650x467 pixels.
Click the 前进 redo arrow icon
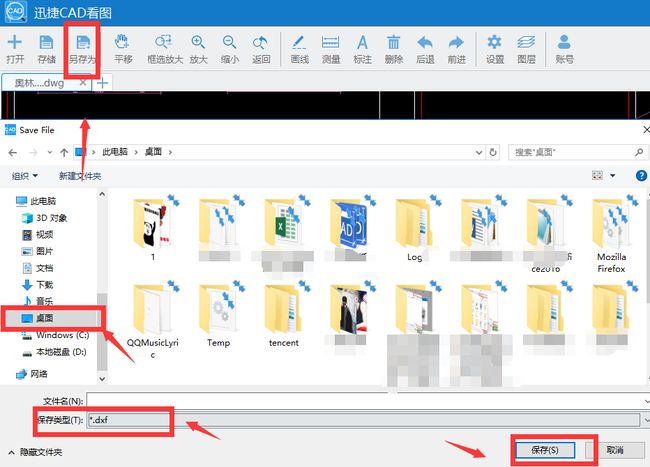click(x=456, y=49)
